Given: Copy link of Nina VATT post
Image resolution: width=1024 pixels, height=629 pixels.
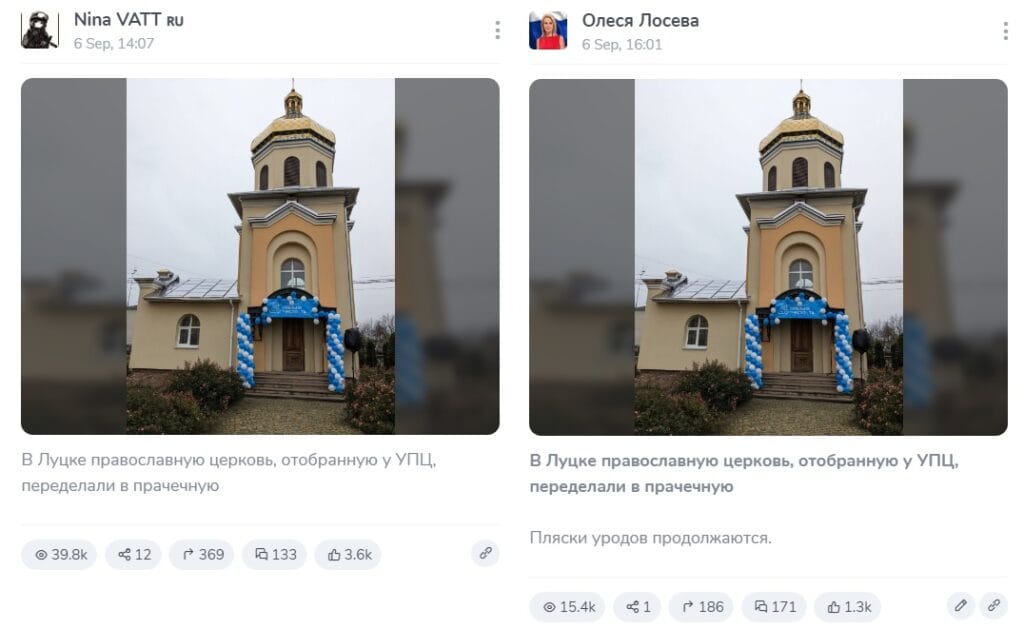Looking at the screenshot, I should click(485, 553).
